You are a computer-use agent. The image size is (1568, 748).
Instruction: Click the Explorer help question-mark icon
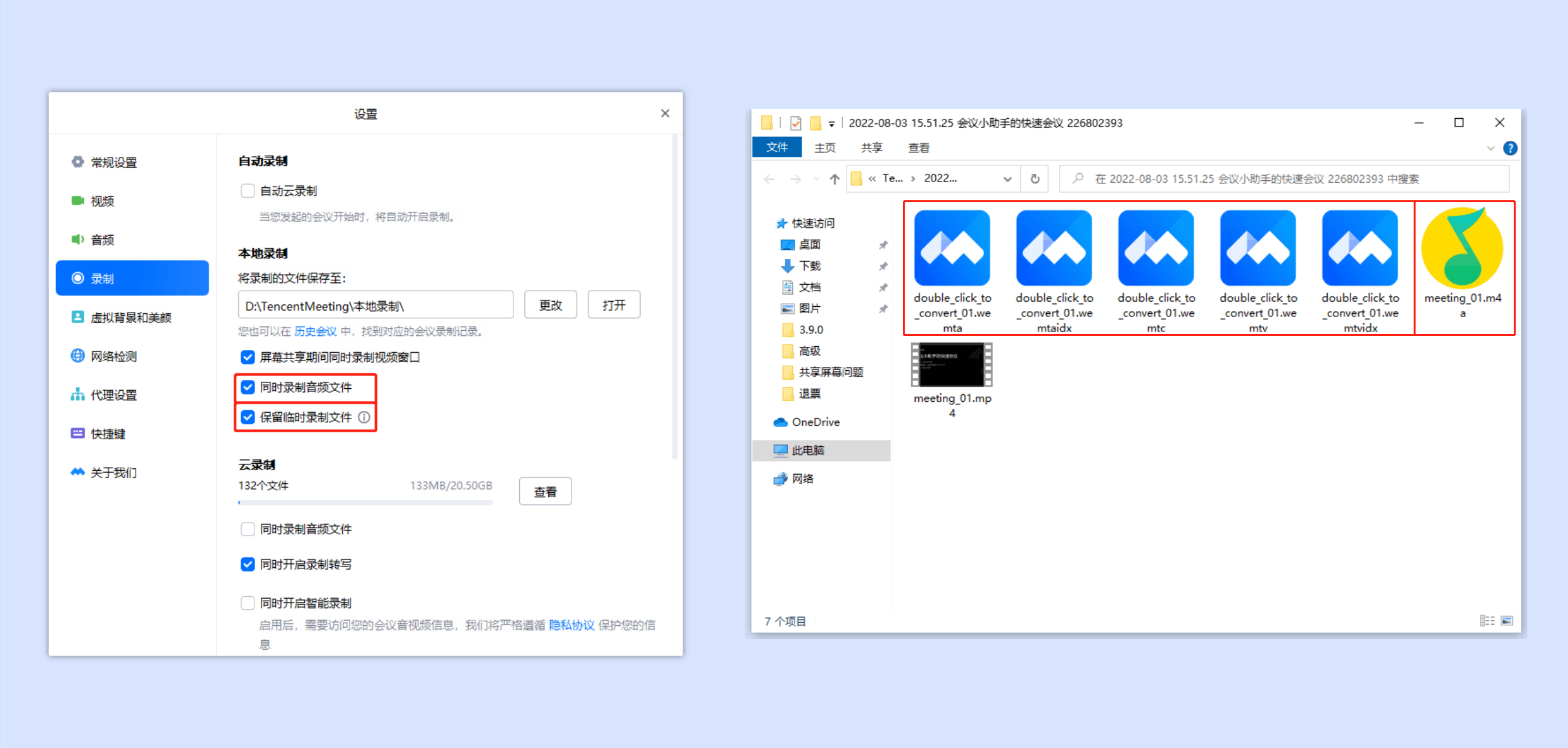1510,148
